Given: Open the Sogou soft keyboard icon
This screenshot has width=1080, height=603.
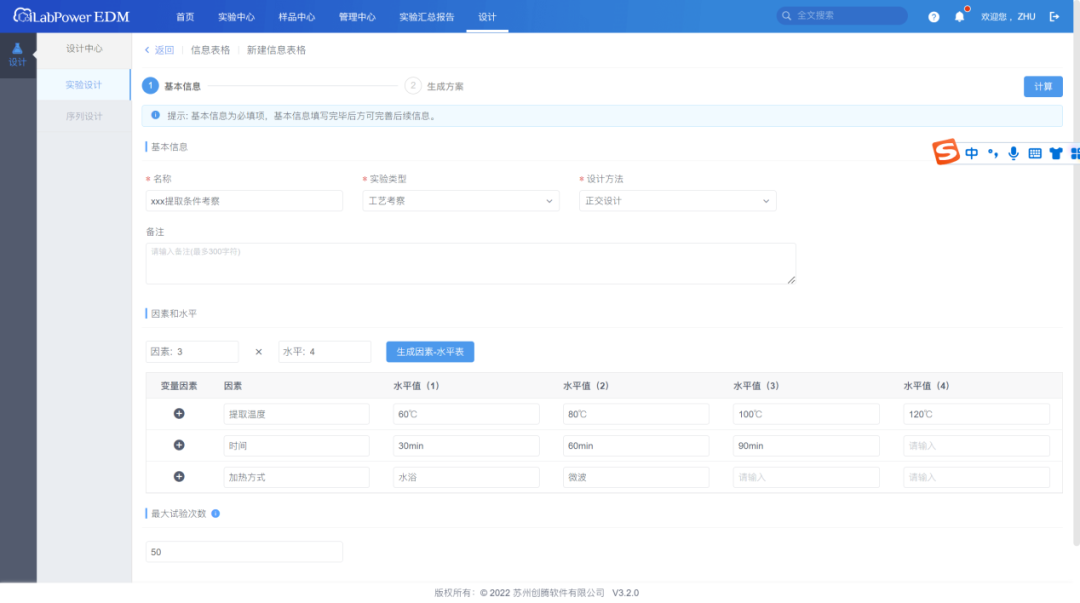Looking at the screenshot, I should [x=1035, y=153].
